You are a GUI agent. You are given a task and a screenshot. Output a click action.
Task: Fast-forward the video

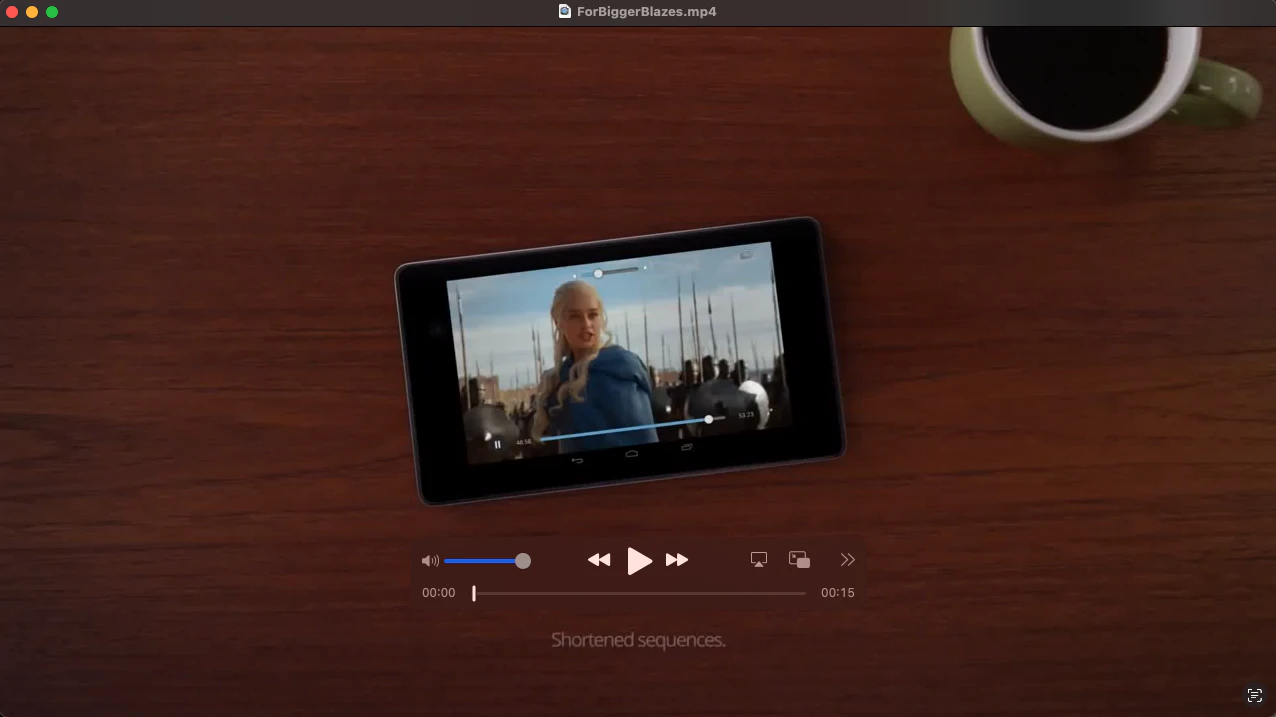(677, 560)
